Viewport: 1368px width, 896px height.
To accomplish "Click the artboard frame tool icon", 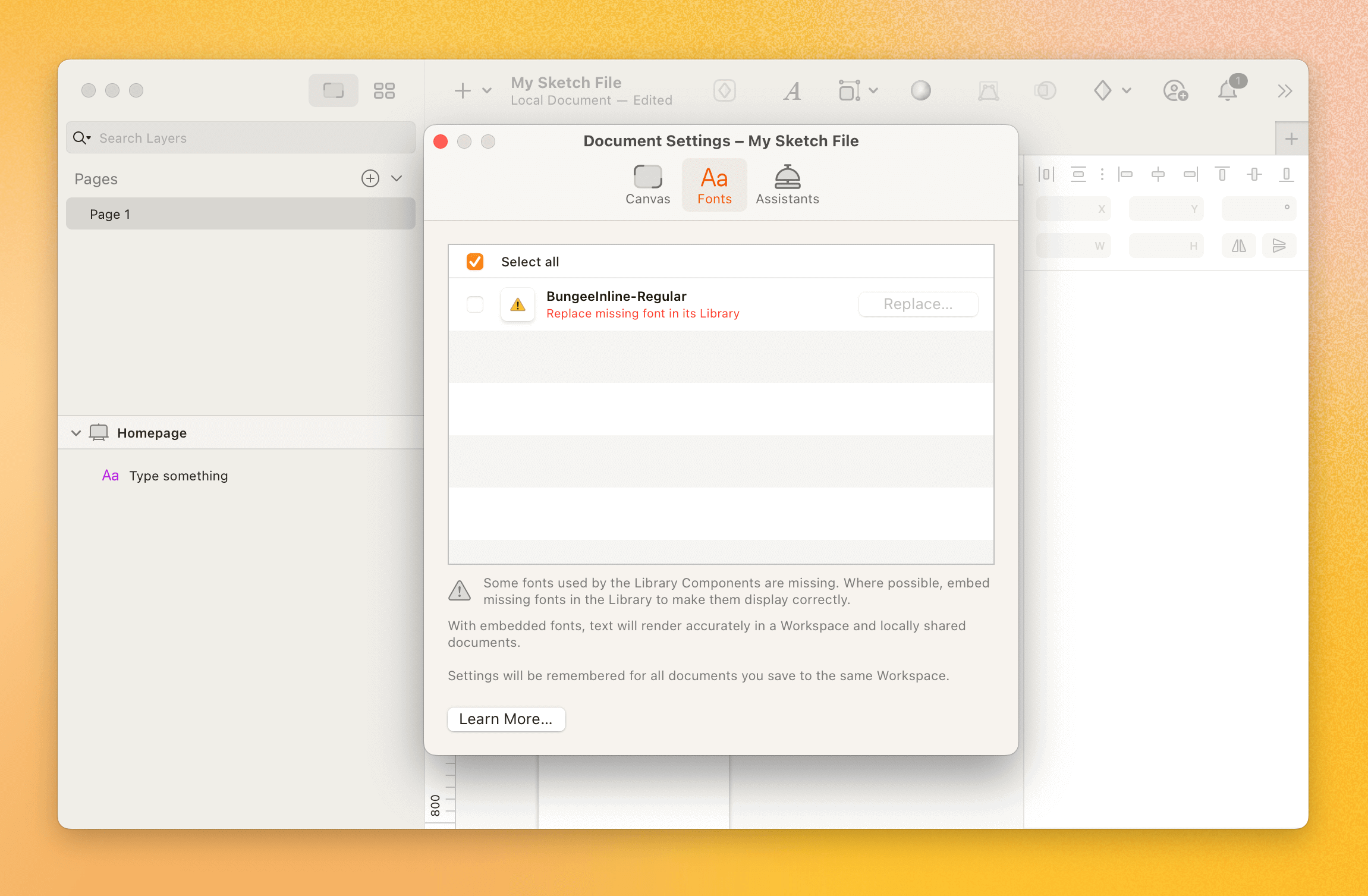I will pos(850,90).
